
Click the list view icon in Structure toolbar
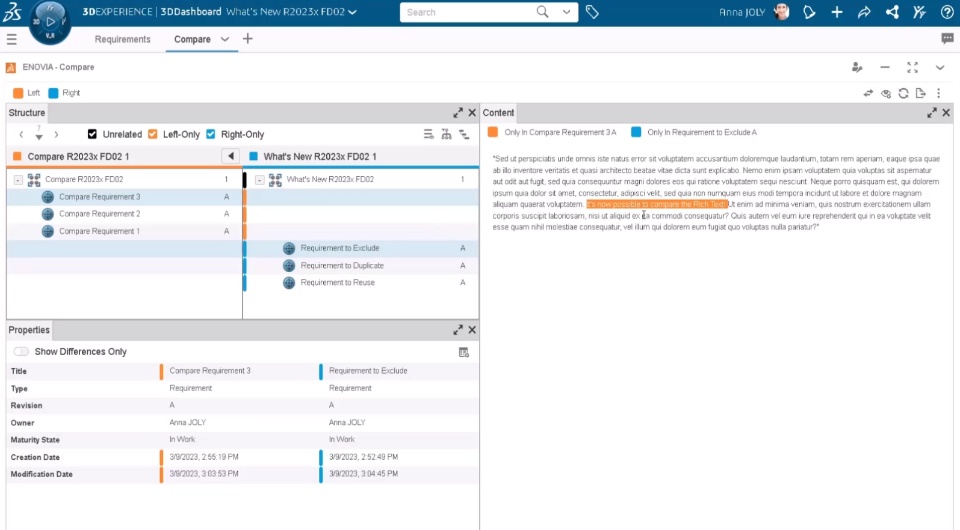[429, 134]
